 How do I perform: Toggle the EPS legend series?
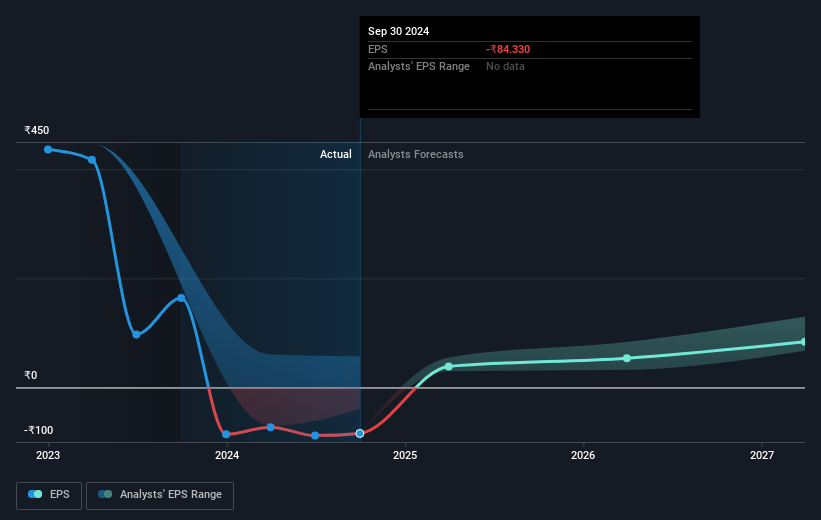(49, 495)
